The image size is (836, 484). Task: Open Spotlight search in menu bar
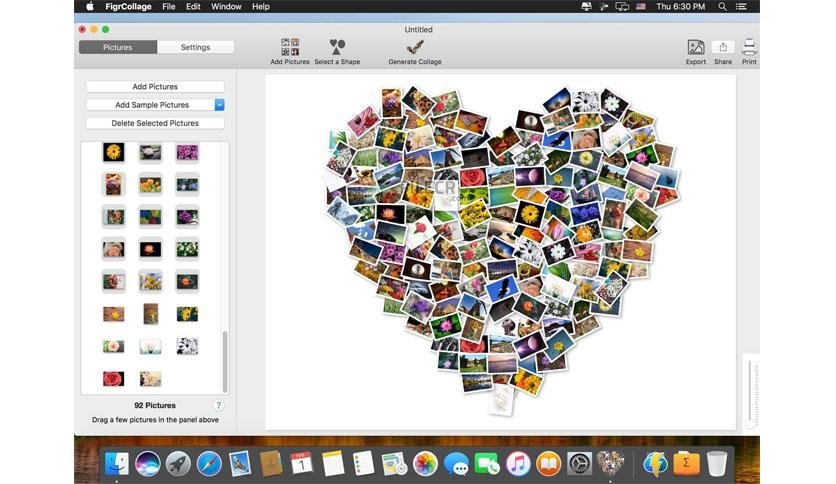click(x=722, y=6)
